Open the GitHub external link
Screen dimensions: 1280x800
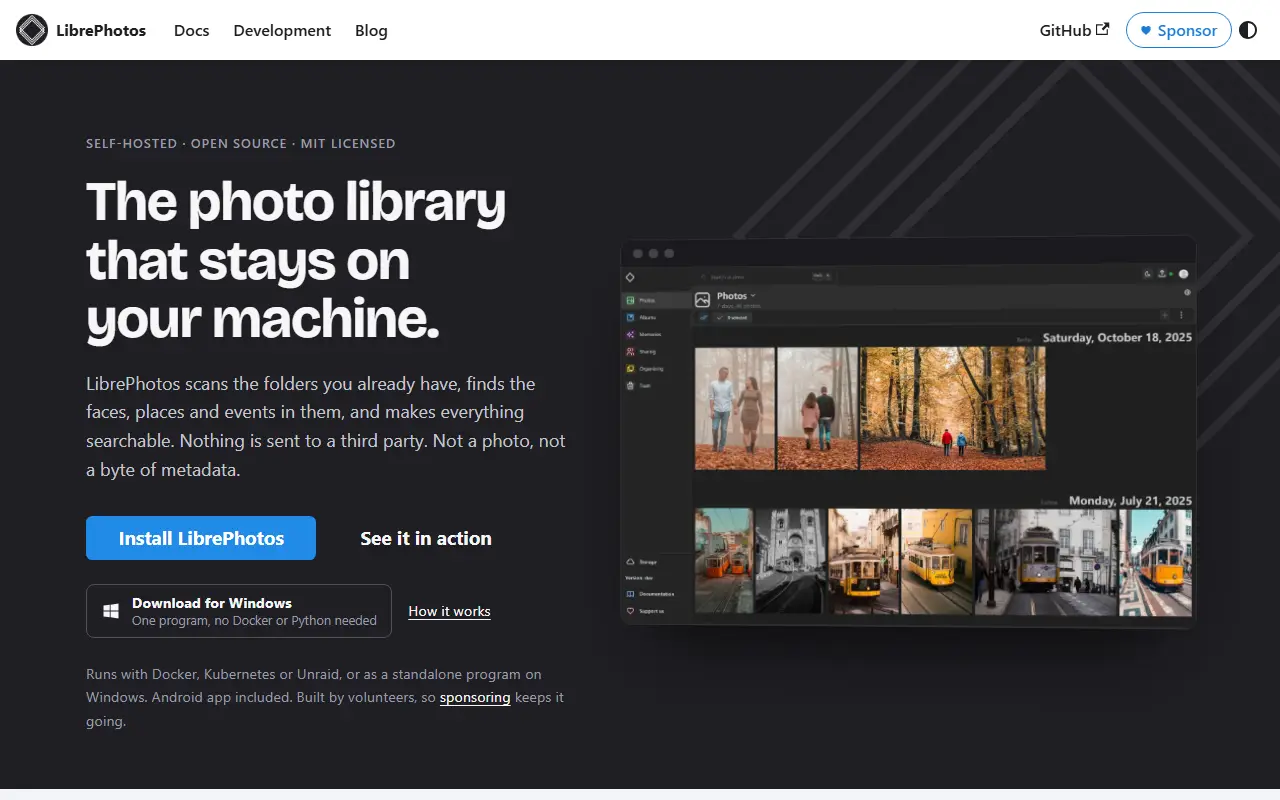(x=1074, y=30)
